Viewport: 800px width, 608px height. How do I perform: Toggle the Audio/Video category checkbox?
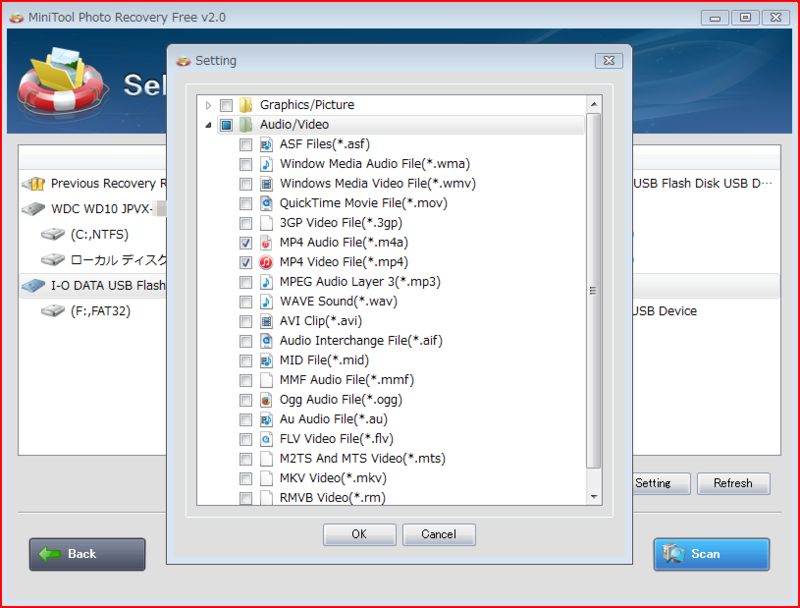point(226,124)
